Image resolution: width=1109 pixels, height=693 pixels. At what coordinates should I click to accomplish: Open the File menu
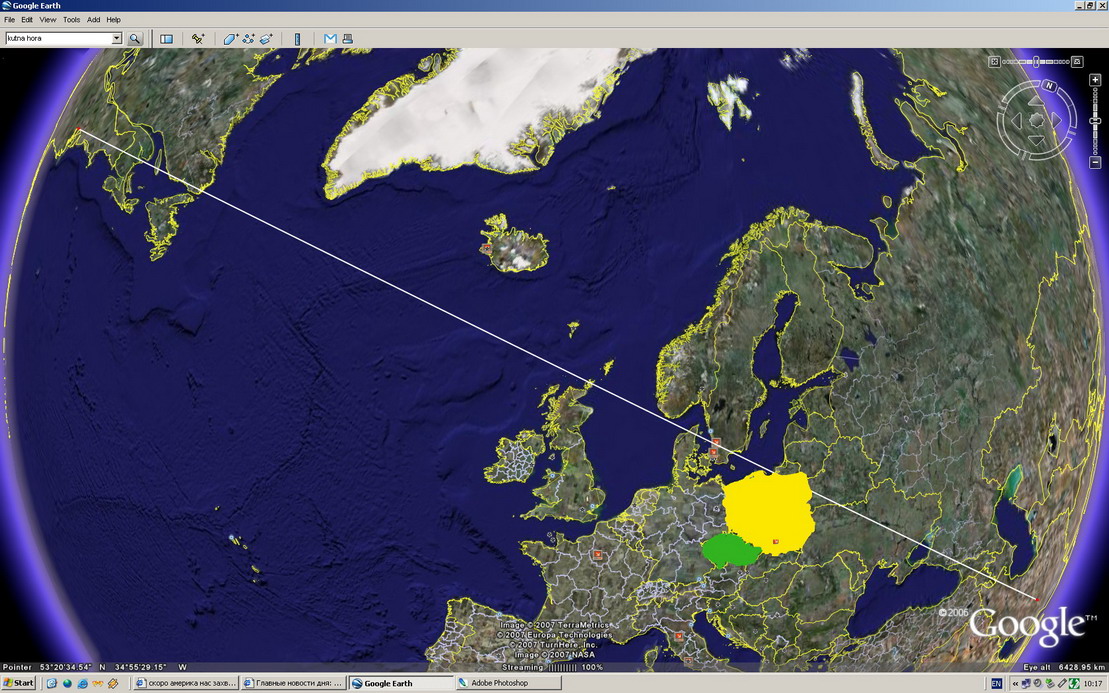pyautogui.click(x=9, y=20)
